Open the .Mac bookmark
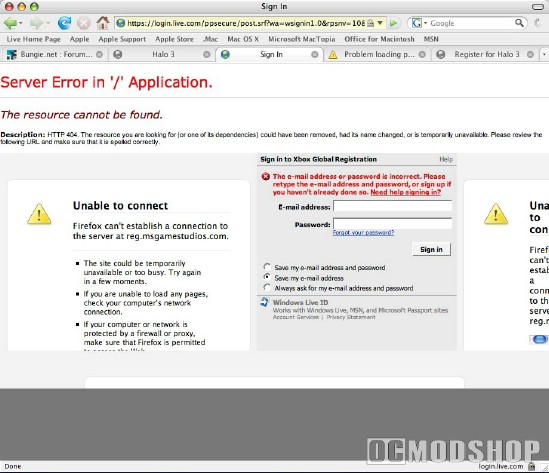Viewport: 549px width, 473px height. tap(210, 39)
